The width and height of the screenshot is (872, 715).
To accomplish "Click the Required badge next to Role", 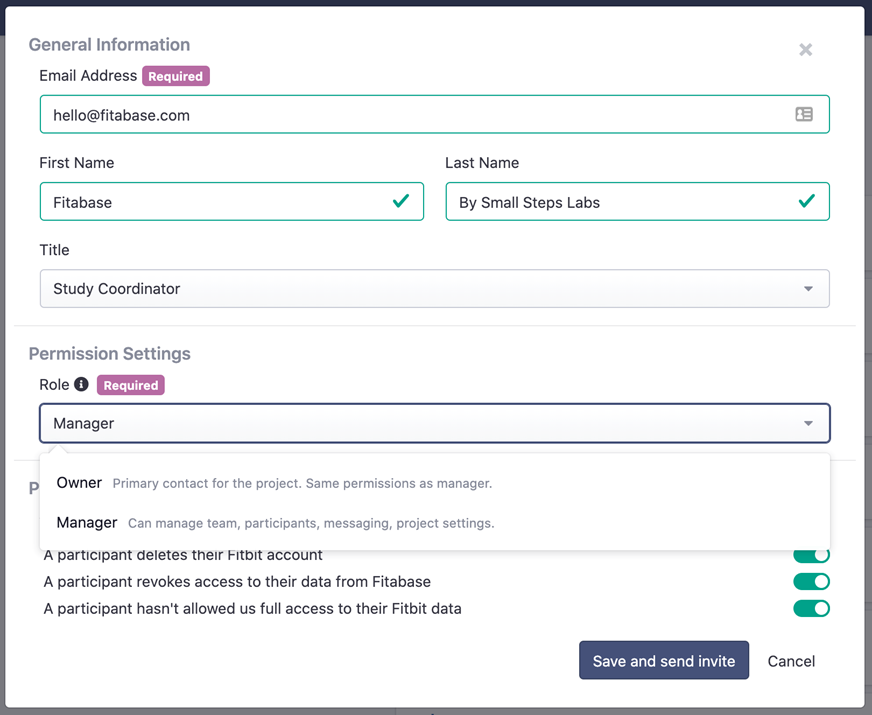I will [x=130, y=385].
